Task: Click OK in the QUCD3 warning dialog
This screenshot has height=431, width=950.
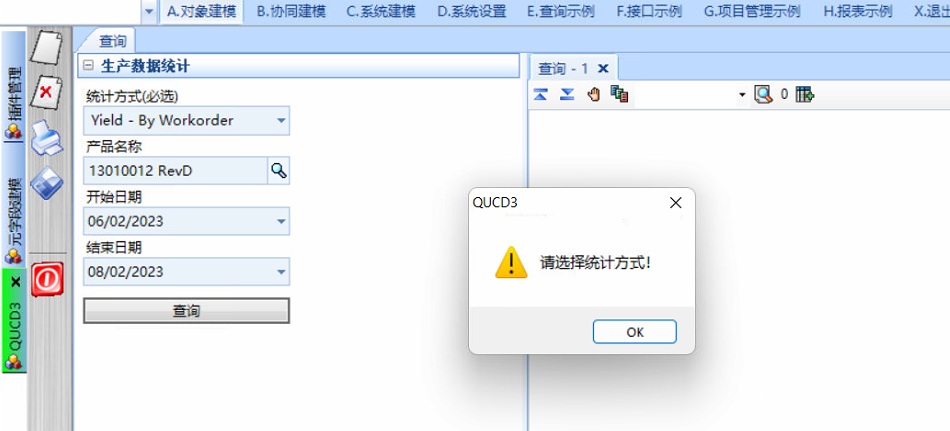Action: pyautogui.click(x=634, y=332)
